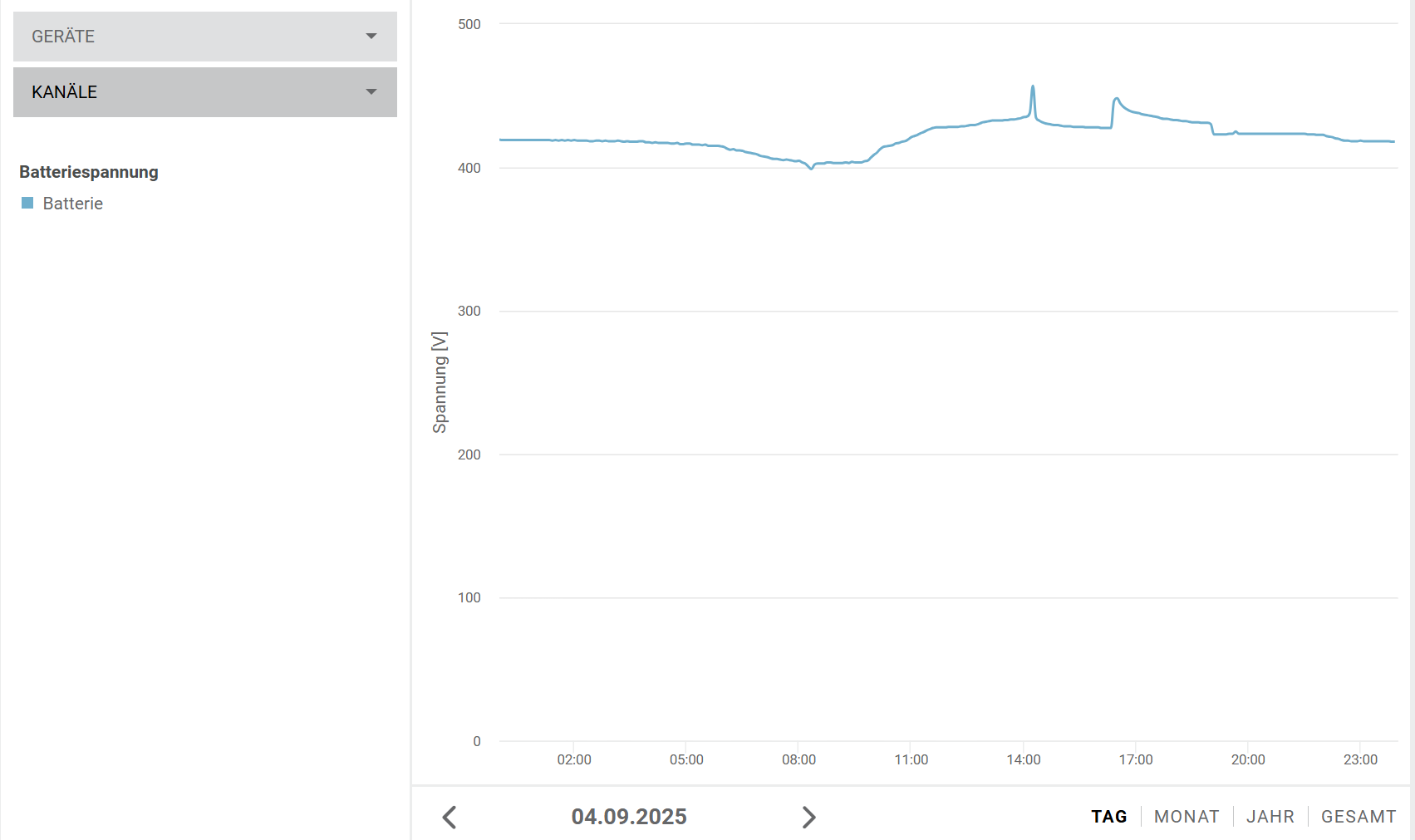1415x840 pixels.
Task: Go to the next day arrow
Action: 808,818
